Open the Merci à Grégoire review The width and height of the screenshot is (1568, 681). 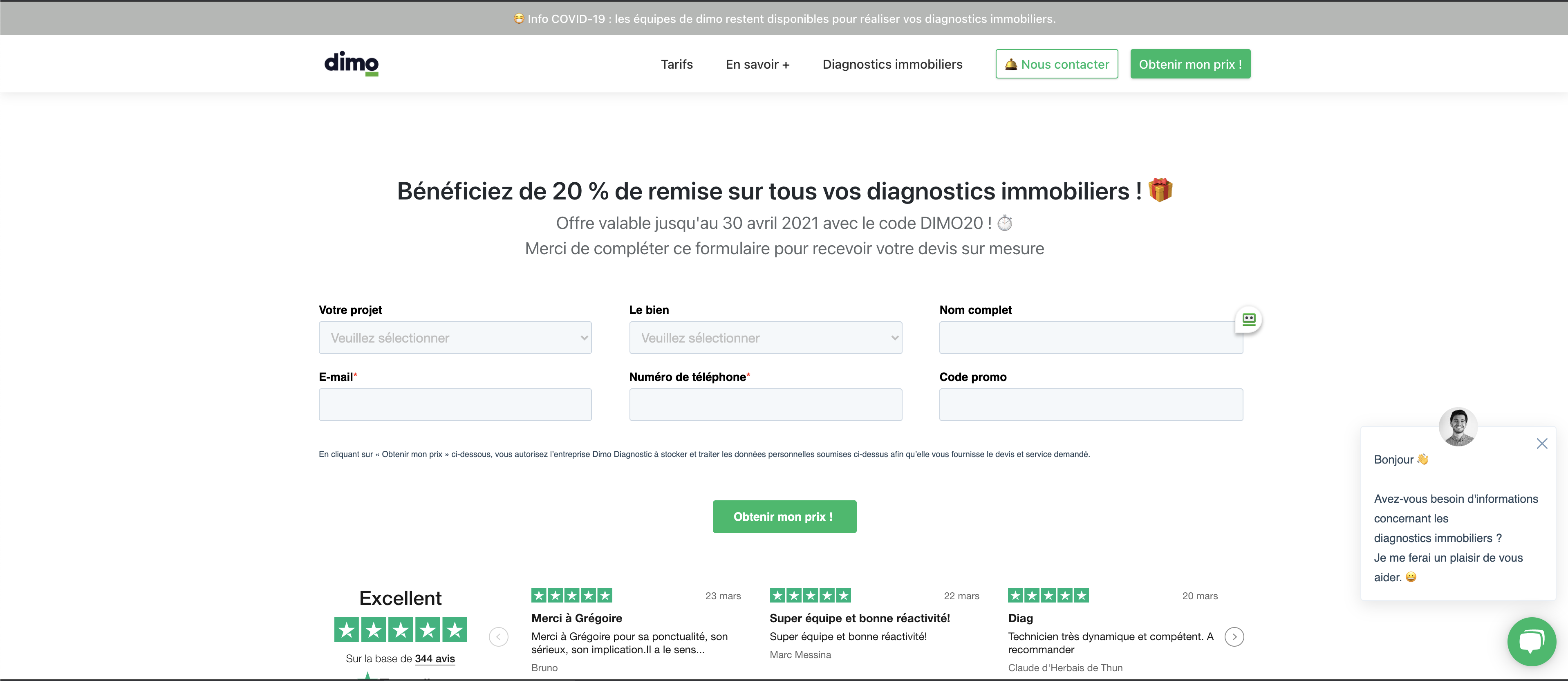click(x=576, y=618)
